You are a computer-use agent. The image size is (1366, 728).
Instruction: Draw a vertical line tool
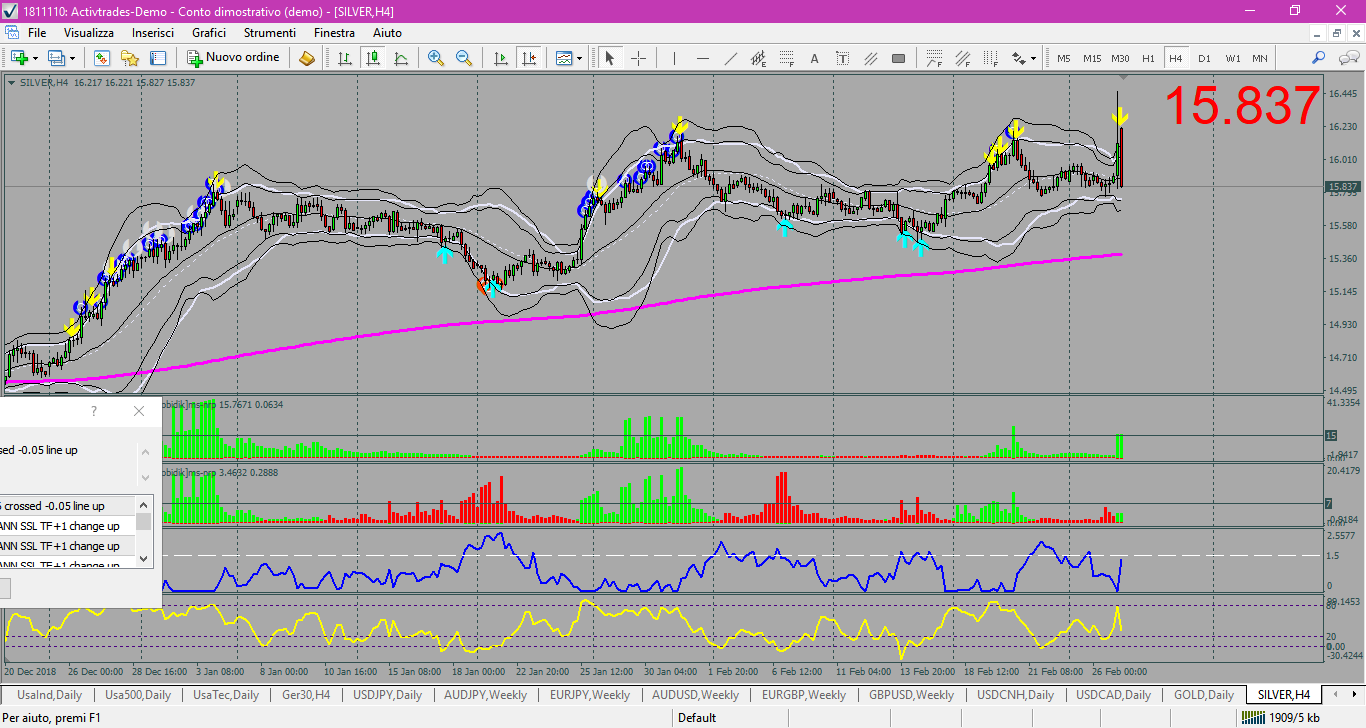coord(674,58)
